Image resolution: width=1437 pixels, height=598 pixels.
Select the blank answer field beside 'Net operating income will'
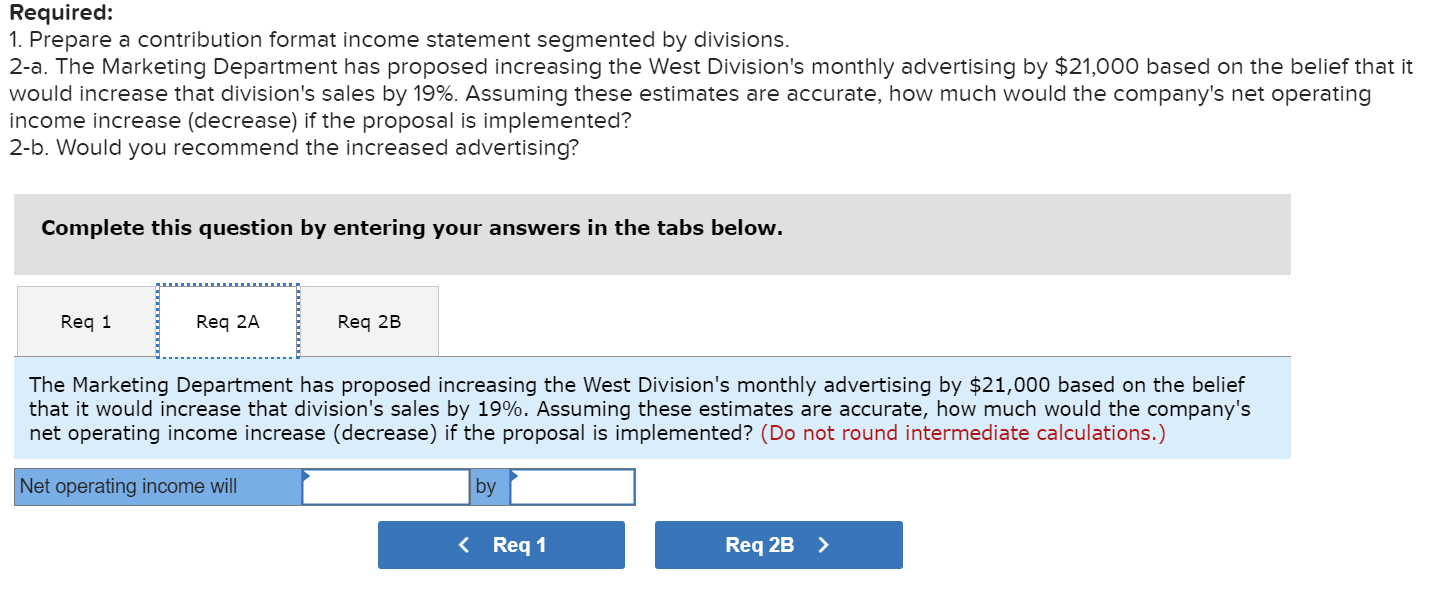(386, 487)
